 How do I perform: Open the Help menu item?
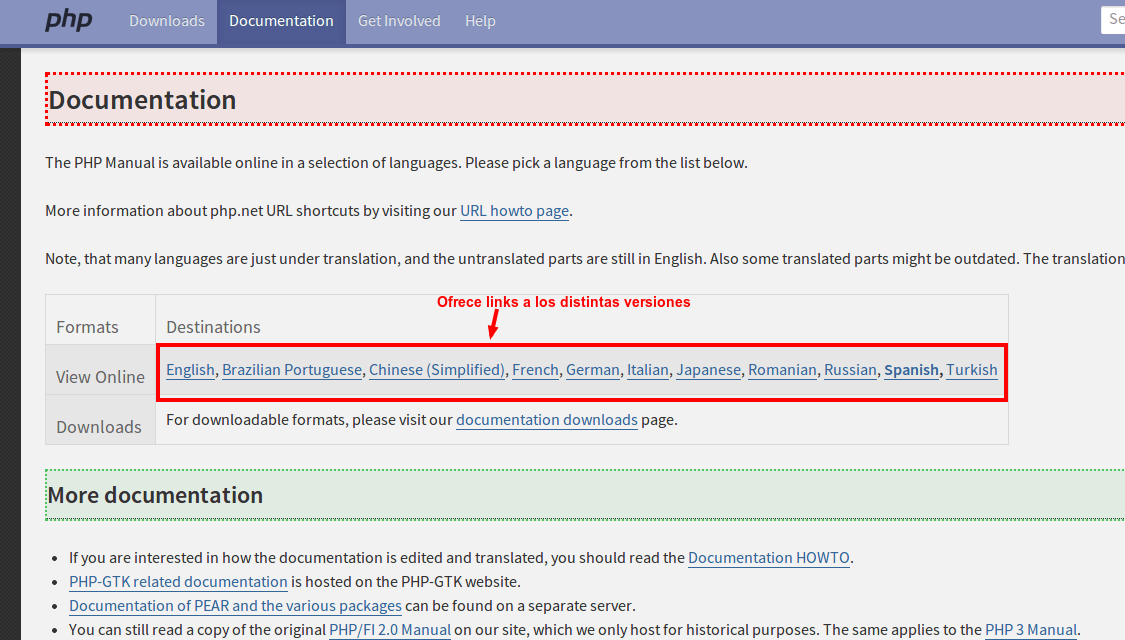(480, 22)
